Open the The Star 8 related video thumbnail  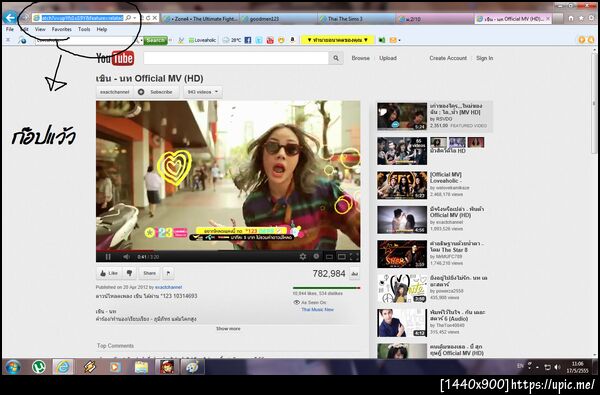402,254
